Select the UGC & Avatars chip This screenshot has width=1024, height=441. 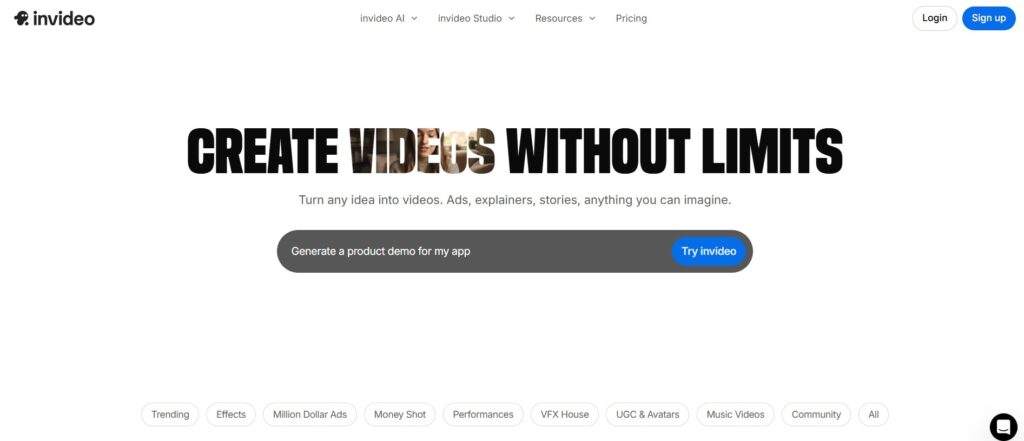[647, 414]
